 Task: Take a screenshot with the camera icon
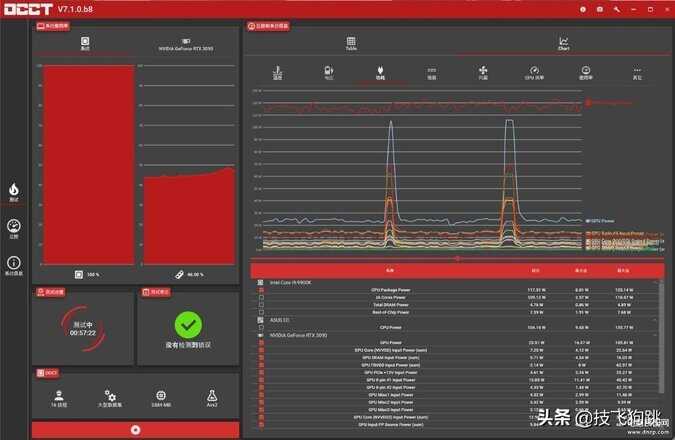600,9
